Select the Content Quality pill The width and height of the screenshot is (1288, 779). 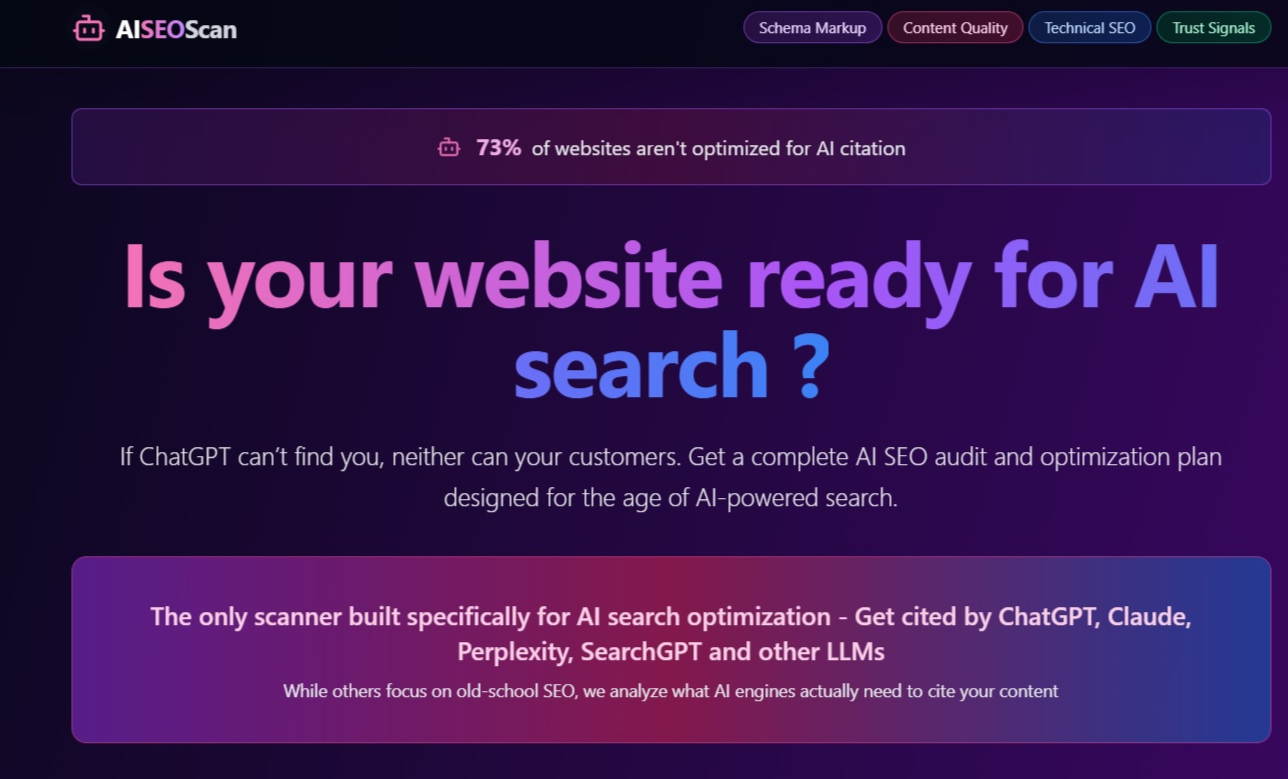tap(955, 28)
